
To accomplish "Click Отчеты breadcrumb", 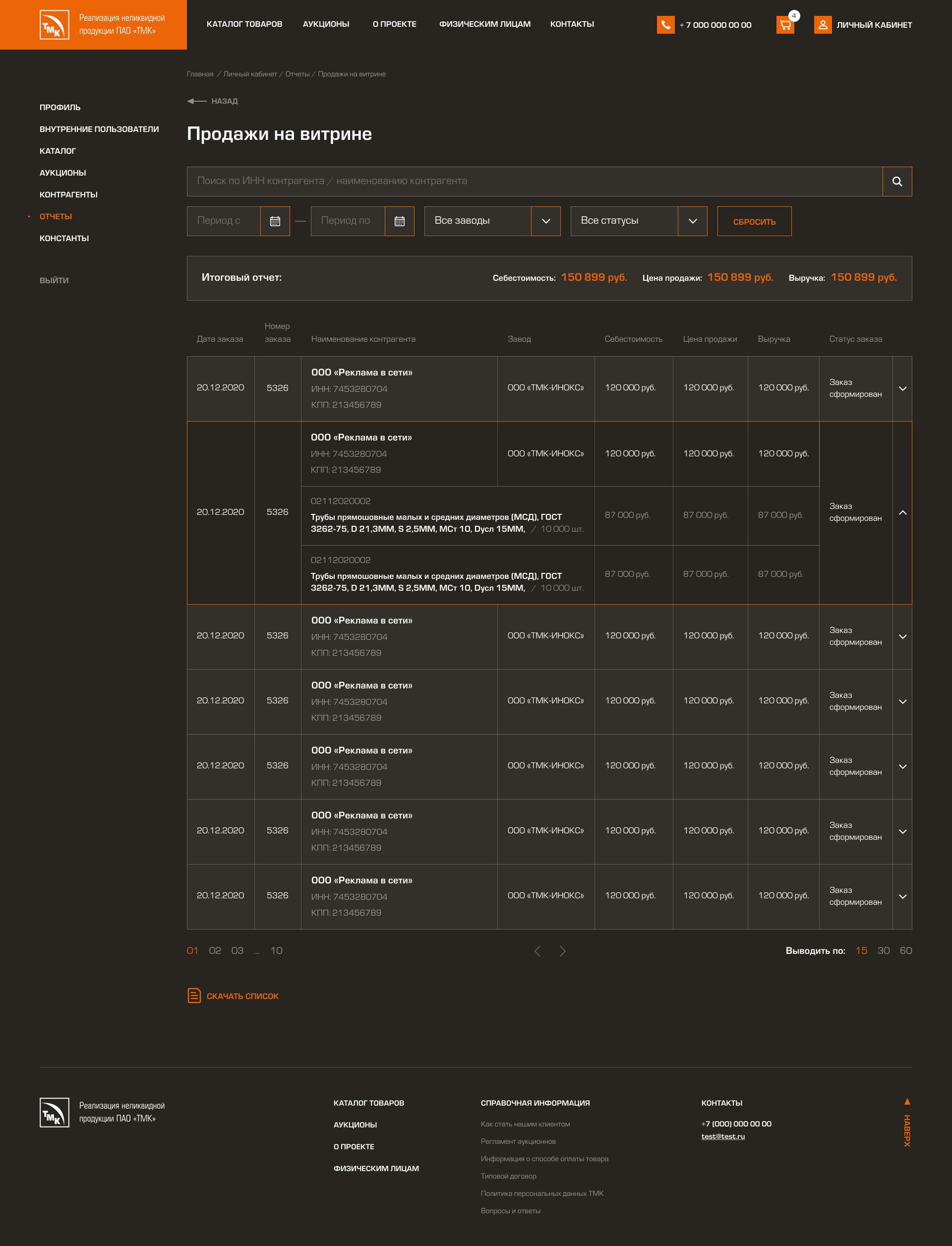I will pyautogui.click(x=297, y=74).
